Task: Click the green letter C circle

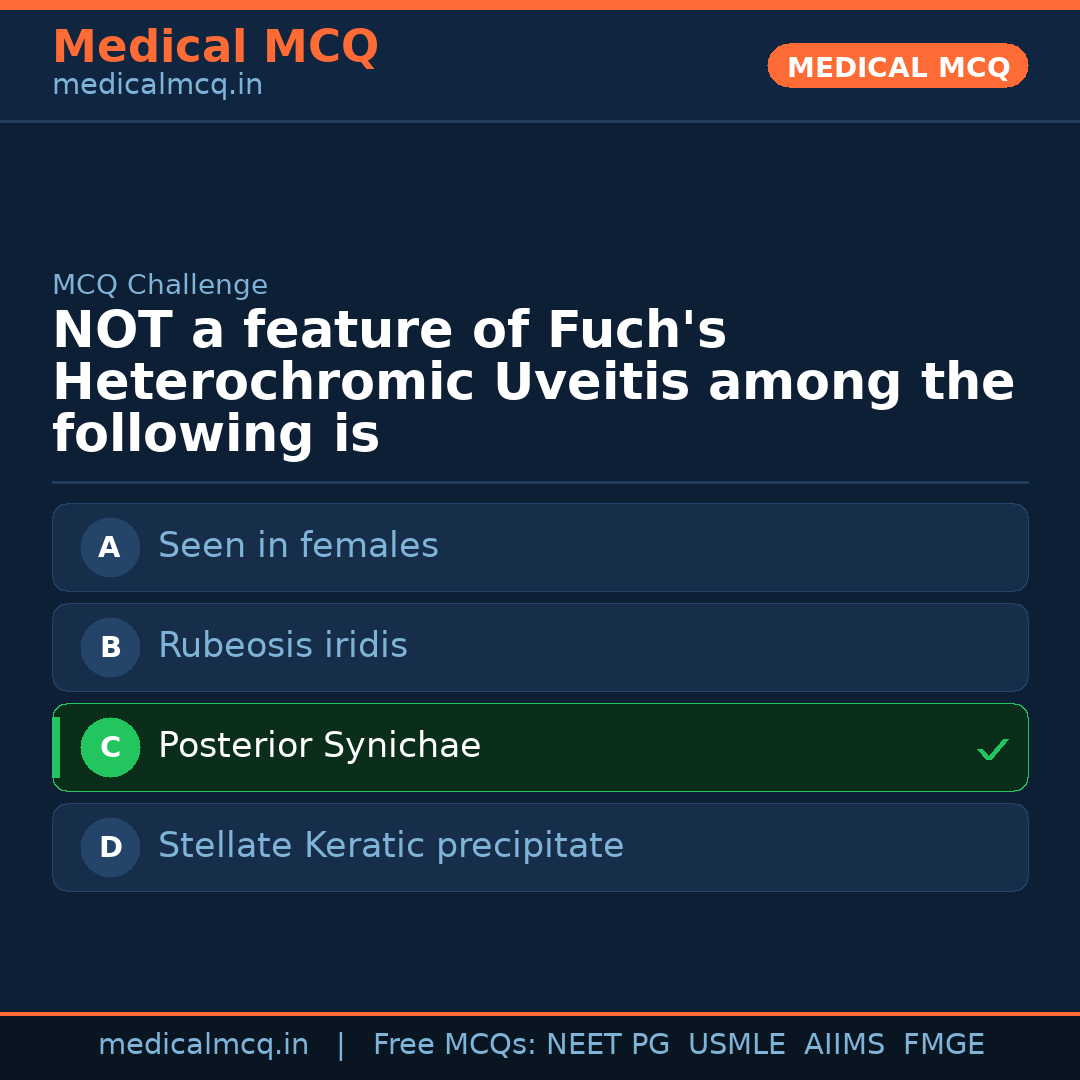Action: [x=110, y=747]
